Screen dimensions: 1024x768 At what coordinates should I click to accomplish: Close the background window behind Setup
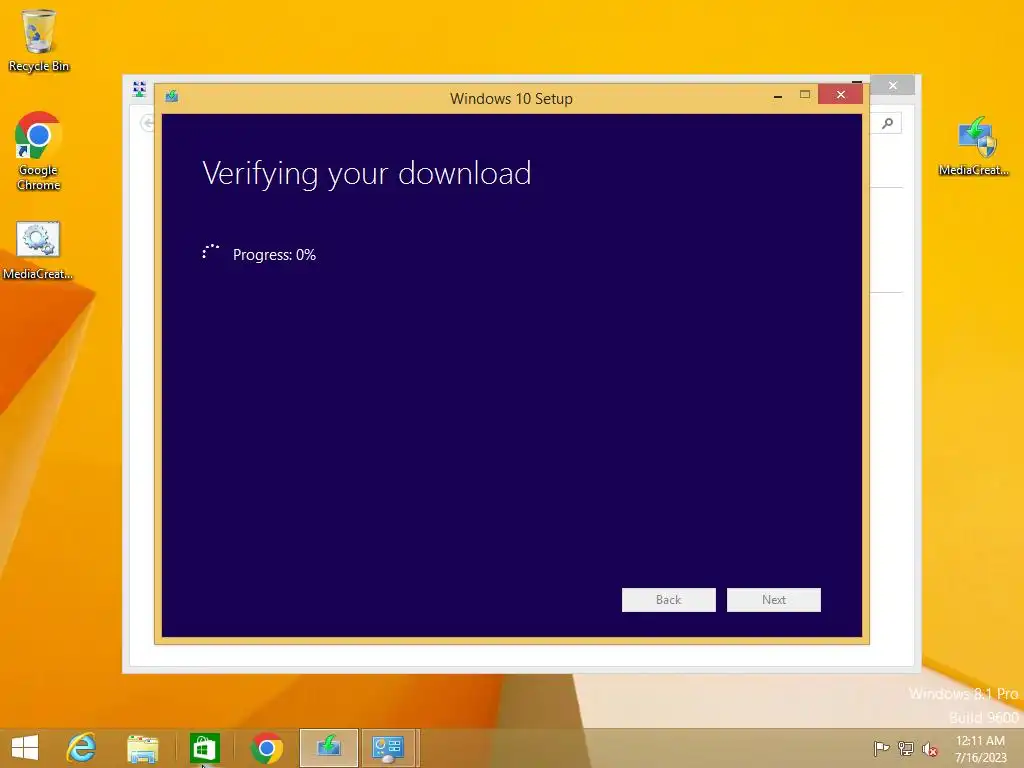893,86
